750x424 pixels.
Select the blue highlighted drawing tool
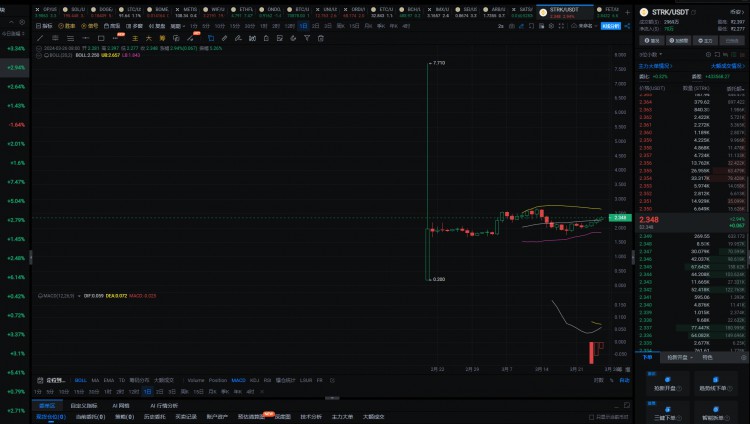point(211,38)
